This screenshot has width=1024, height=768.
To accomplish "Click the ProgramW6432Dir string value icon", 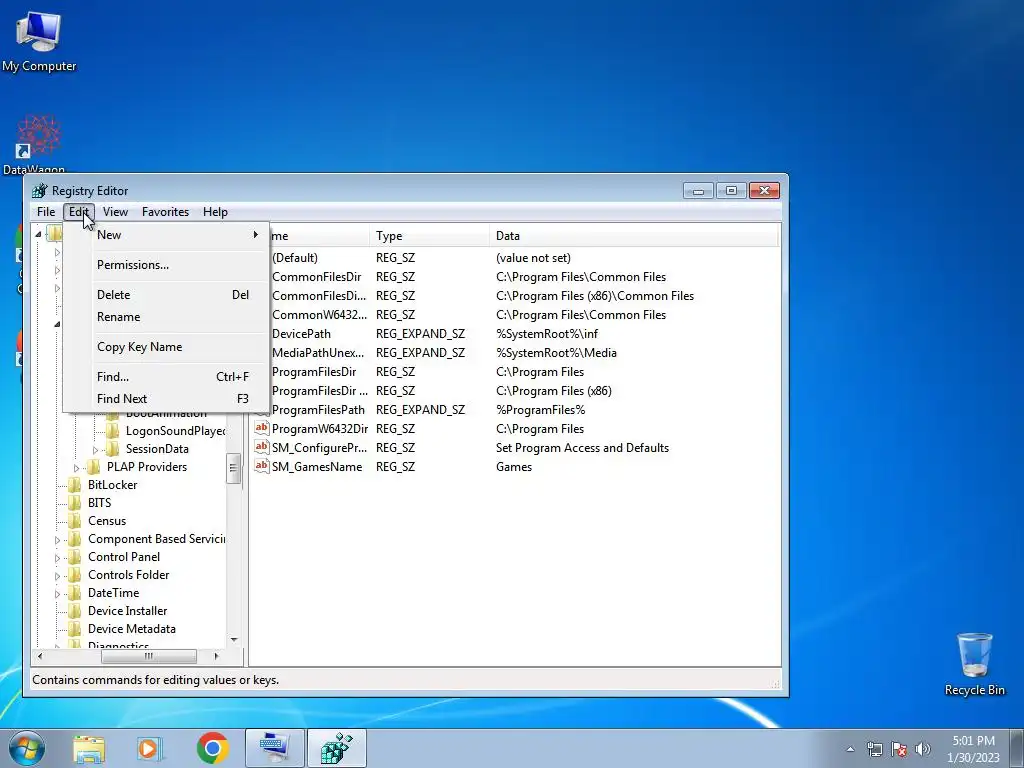I will [x=262, y=428].
